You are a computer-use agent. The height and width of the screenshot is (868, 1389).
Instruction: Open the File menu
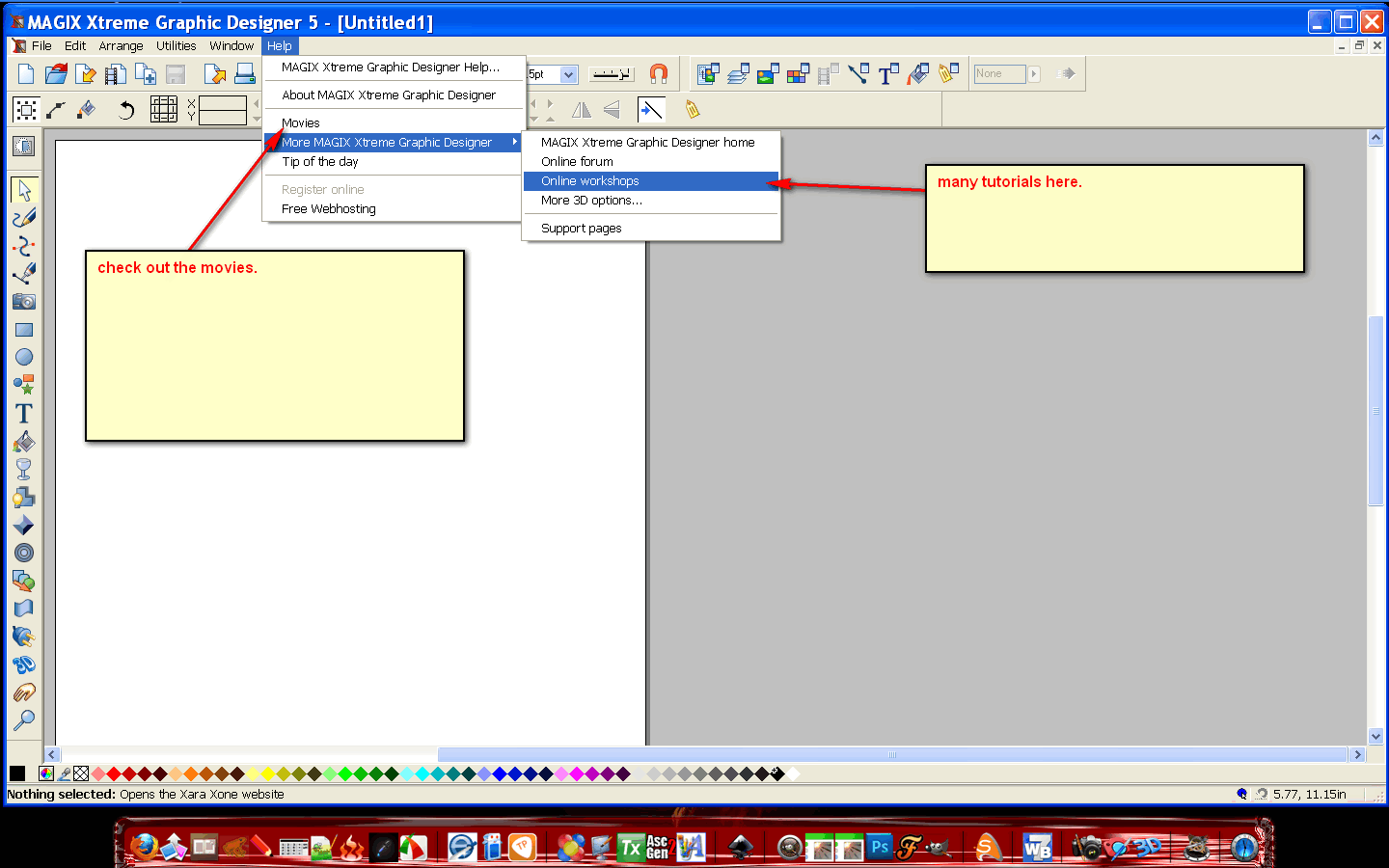(41, 45)
